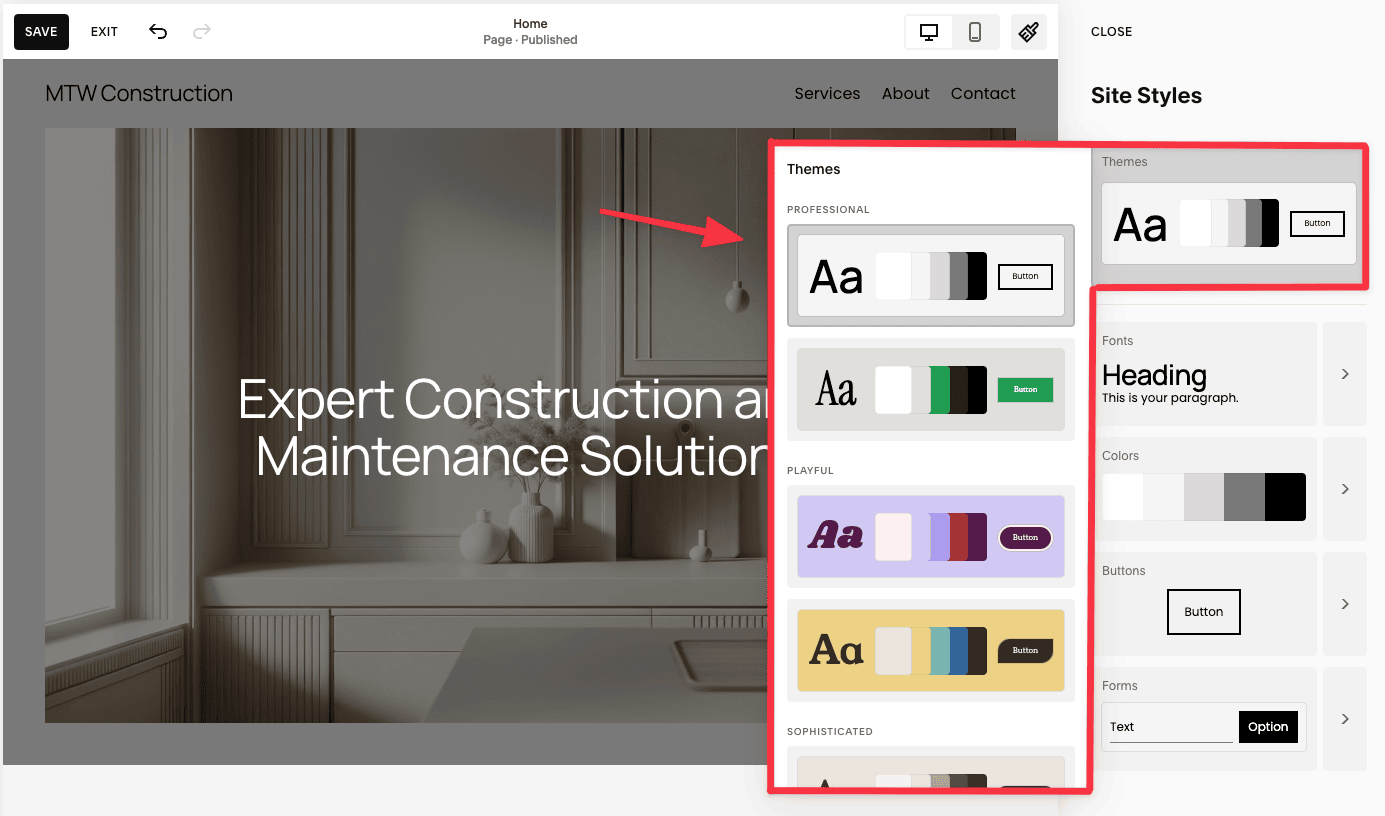Redo the last change
This screenshot has width=1385, height=816.
point(201,31)
